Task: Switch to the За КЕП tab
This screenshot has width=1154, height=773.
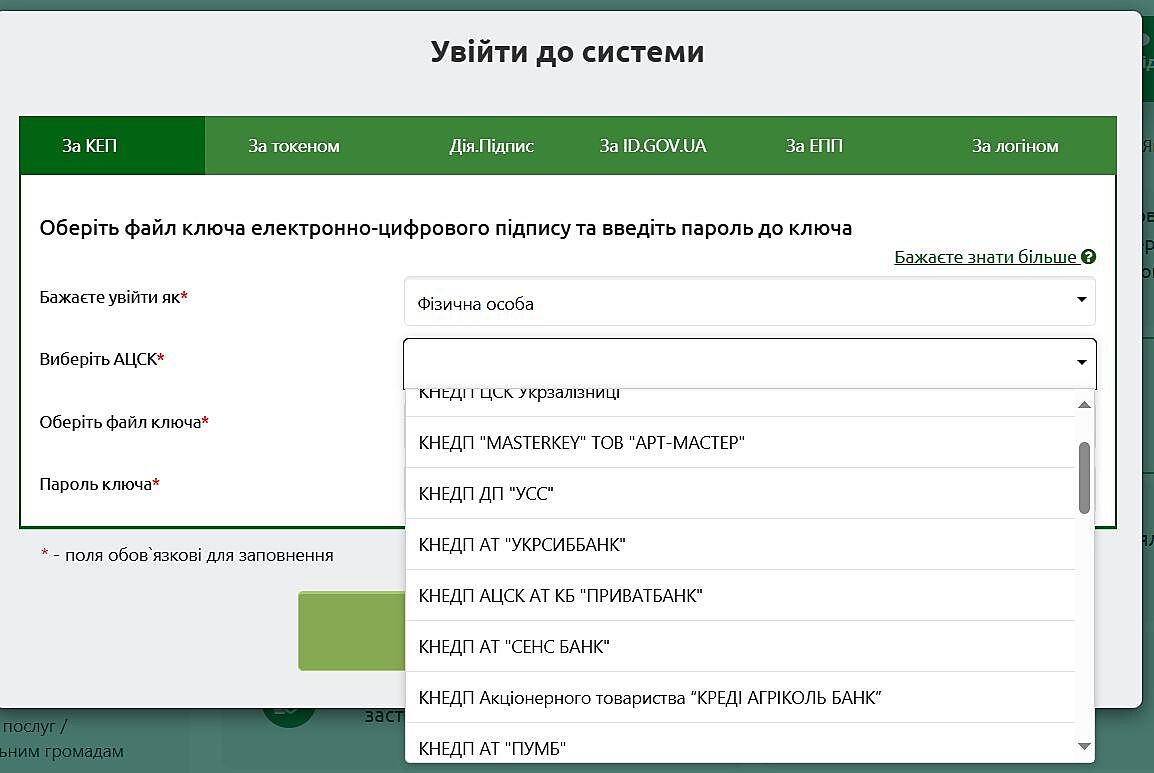Action: (x=90, y=146)
